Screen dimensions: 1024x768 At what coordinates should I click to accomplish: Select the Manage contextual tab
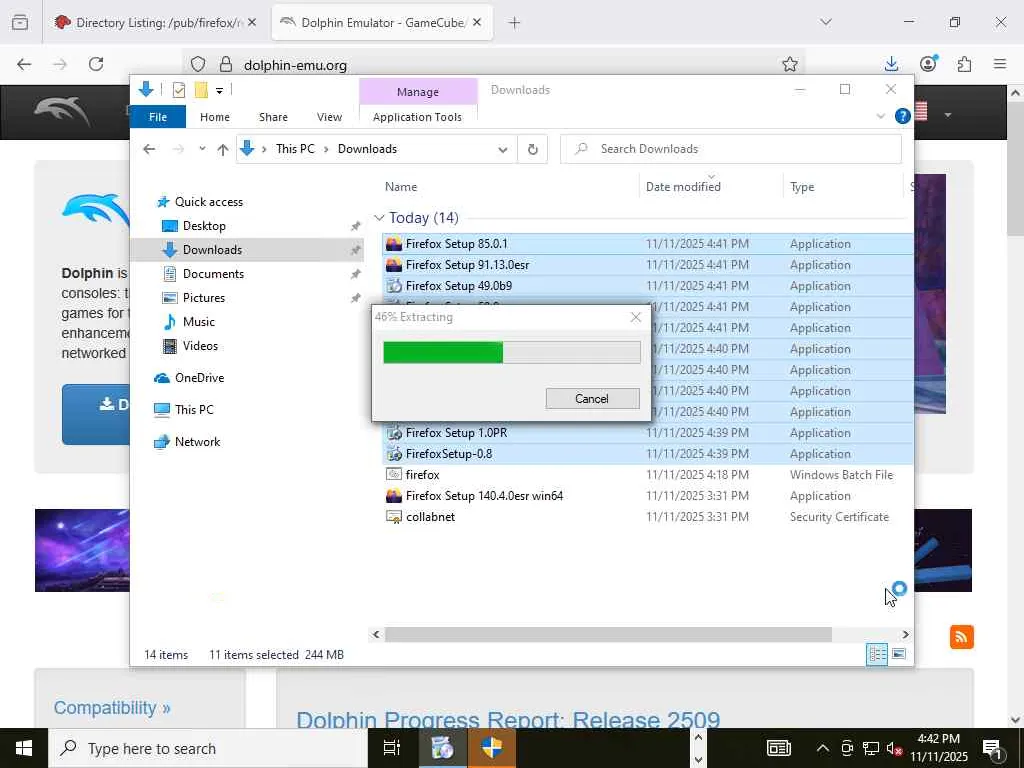point(418,92)
